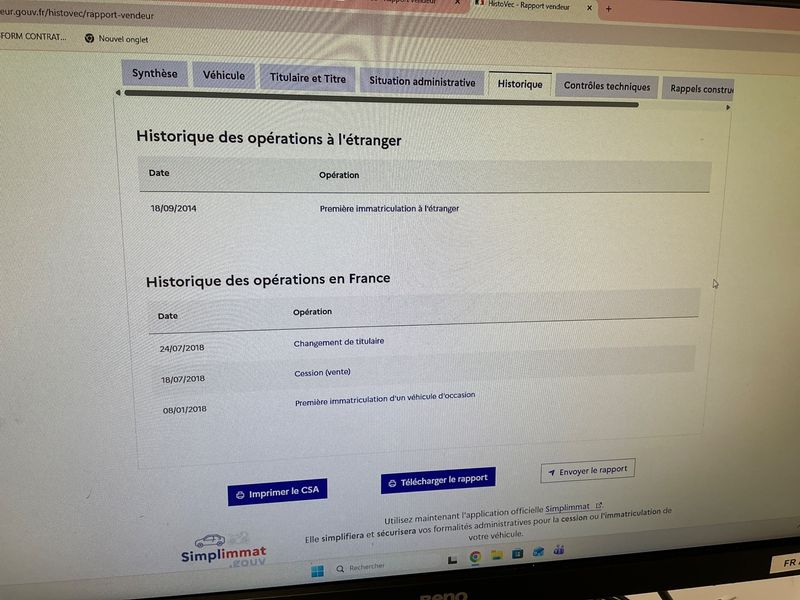Click the Date column header of the foreign operations table
Screen dimensions: 800x600
tap(159, 173)
